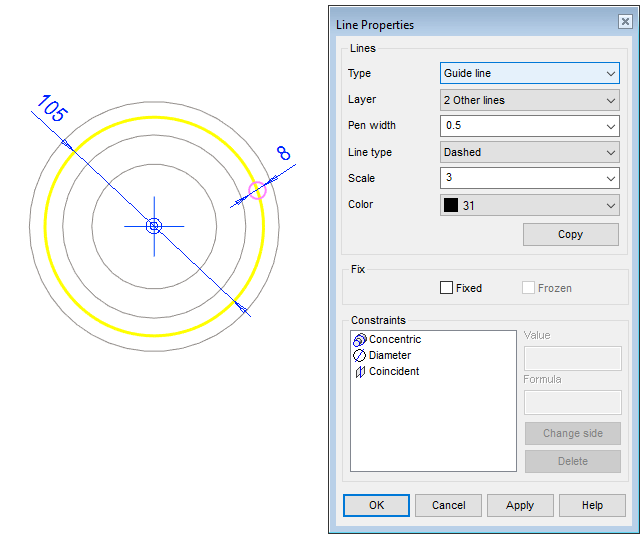Click the center point crosshair marker
Screen dimensions: 642x536
pyautogui.click(x=154, y=227)
